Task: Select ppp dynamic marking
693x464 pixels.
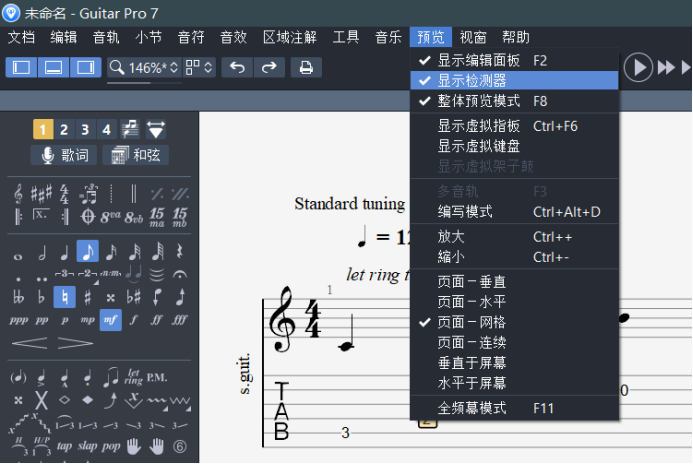Action: pos(18,320)
